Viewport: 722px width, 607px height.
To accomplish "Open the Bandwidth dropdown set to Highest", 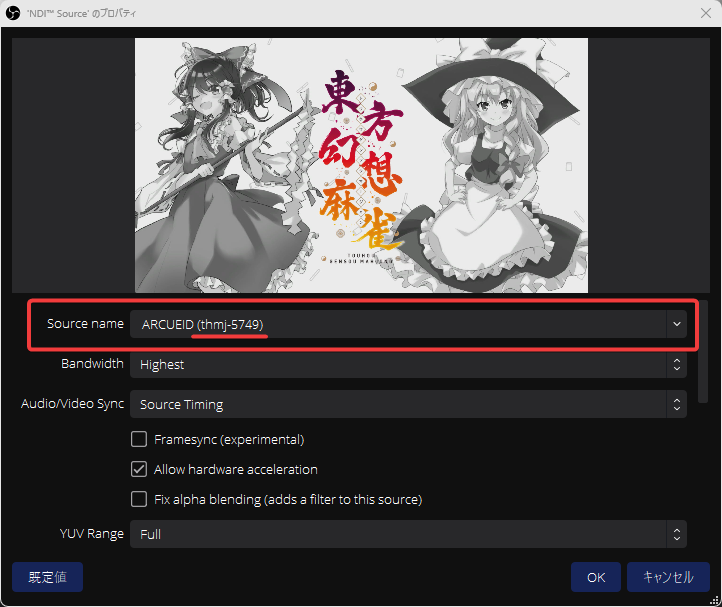I will (x=408, y=364).
